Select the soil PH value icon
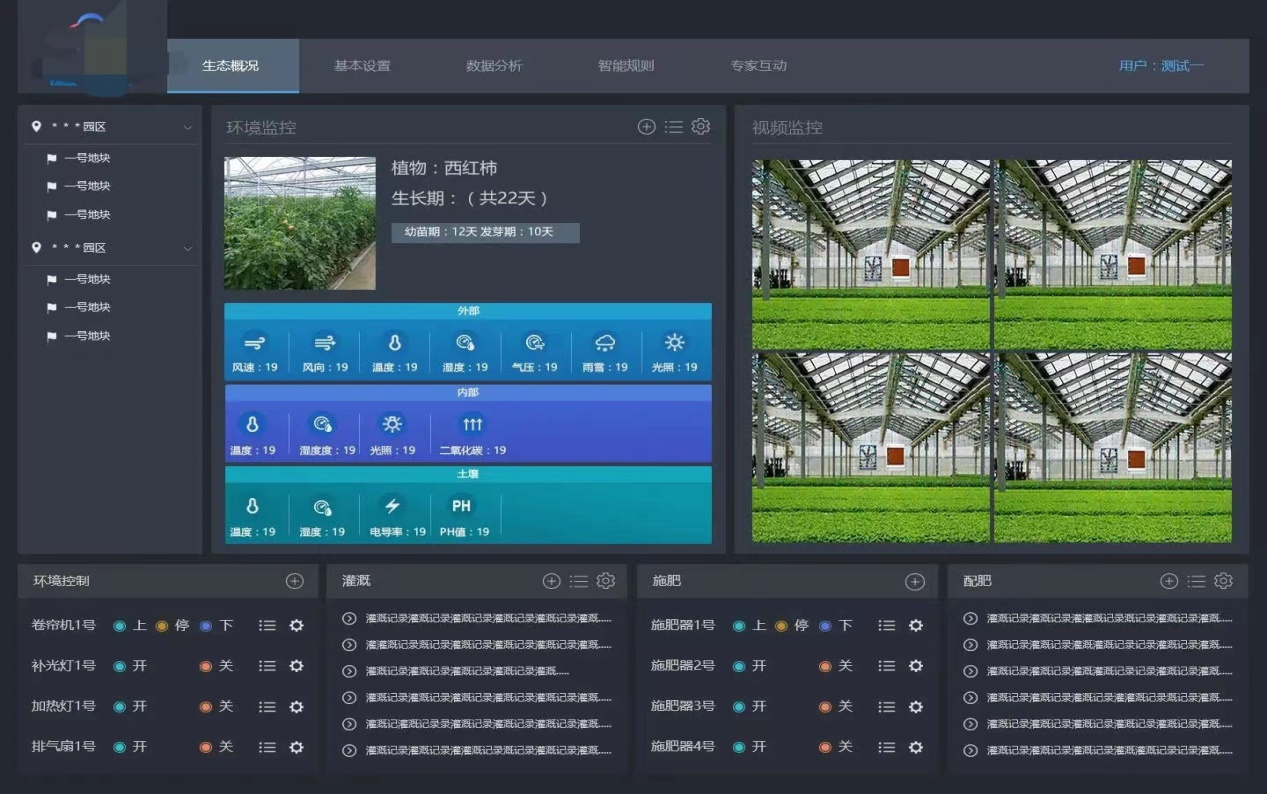Viewport: 1267px width, 794px height. [461, 507]
